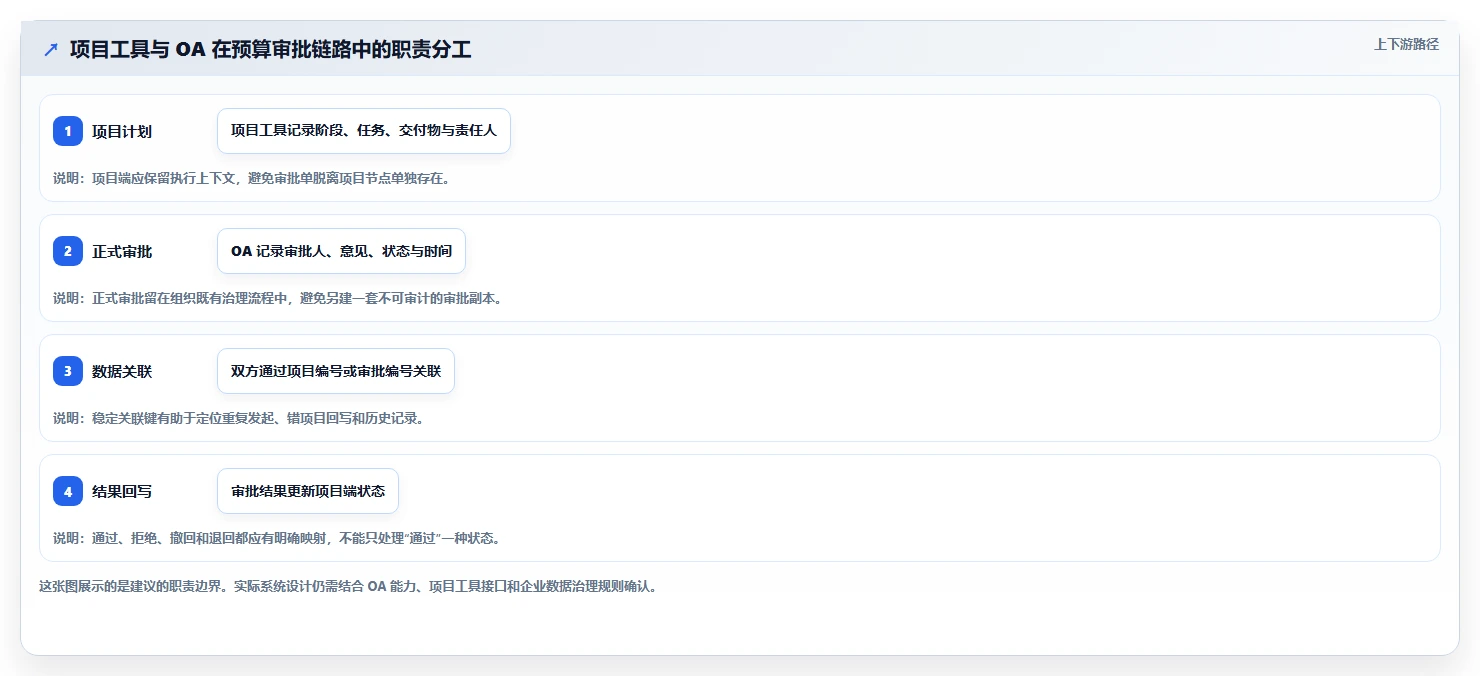
Task: Click the 数据关联 step label
Action: (x=122, y=371)
